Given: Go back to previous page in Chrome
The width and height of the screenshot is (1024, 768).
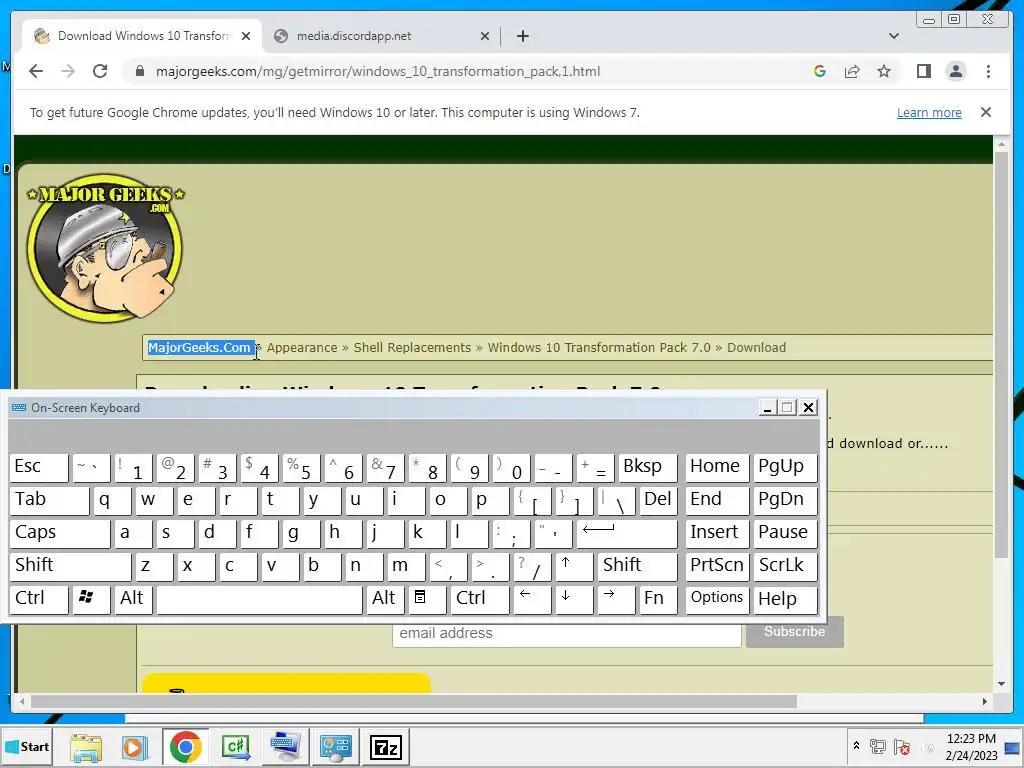Looking at the screenshot, I should pos(36,71).
